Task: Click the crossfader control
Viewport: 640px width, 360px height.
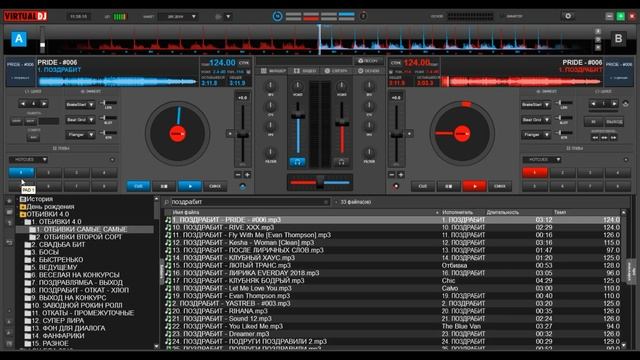Action: (320, 182)
